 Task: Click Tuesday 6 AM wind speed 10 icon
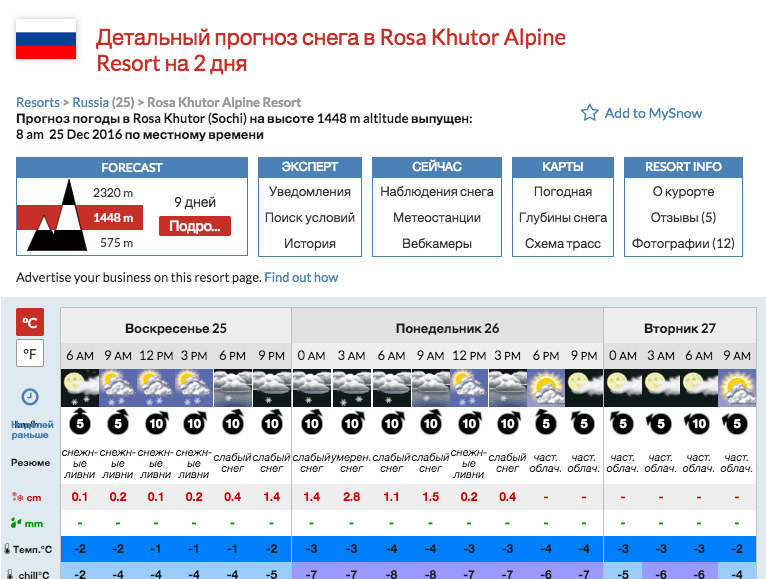point(698,423)
